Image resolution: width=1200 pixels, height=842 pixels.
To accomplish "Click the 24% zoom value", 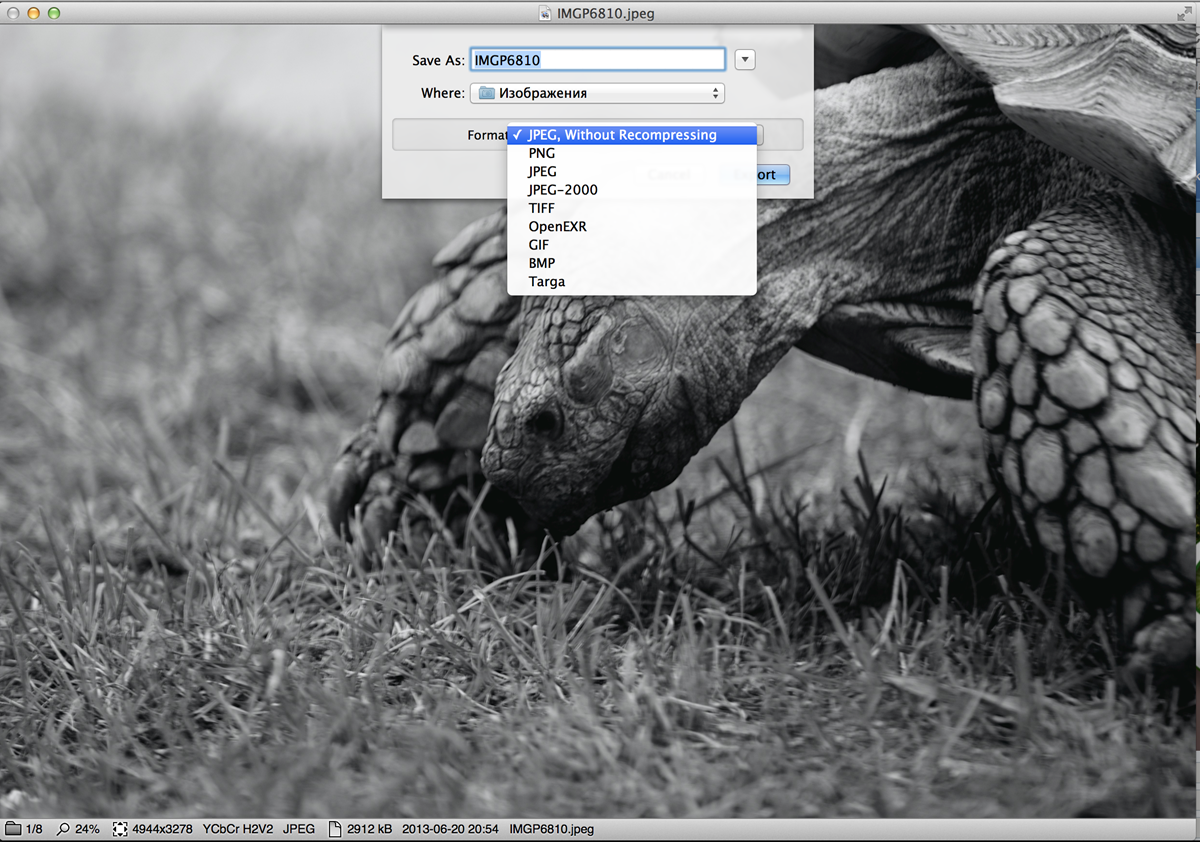I will 88,829.
